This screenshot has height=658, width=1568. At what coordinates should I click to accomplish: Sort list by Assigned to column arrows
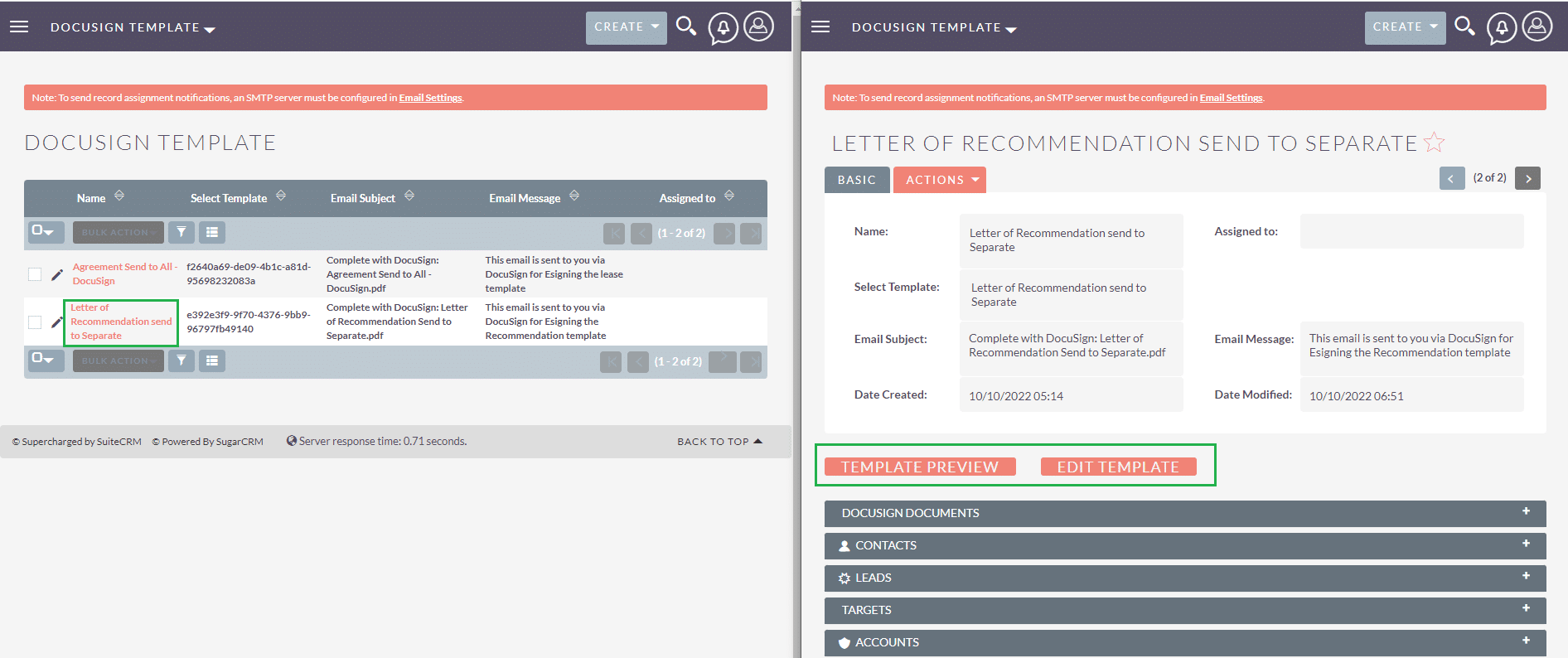[x=729, y=196]
